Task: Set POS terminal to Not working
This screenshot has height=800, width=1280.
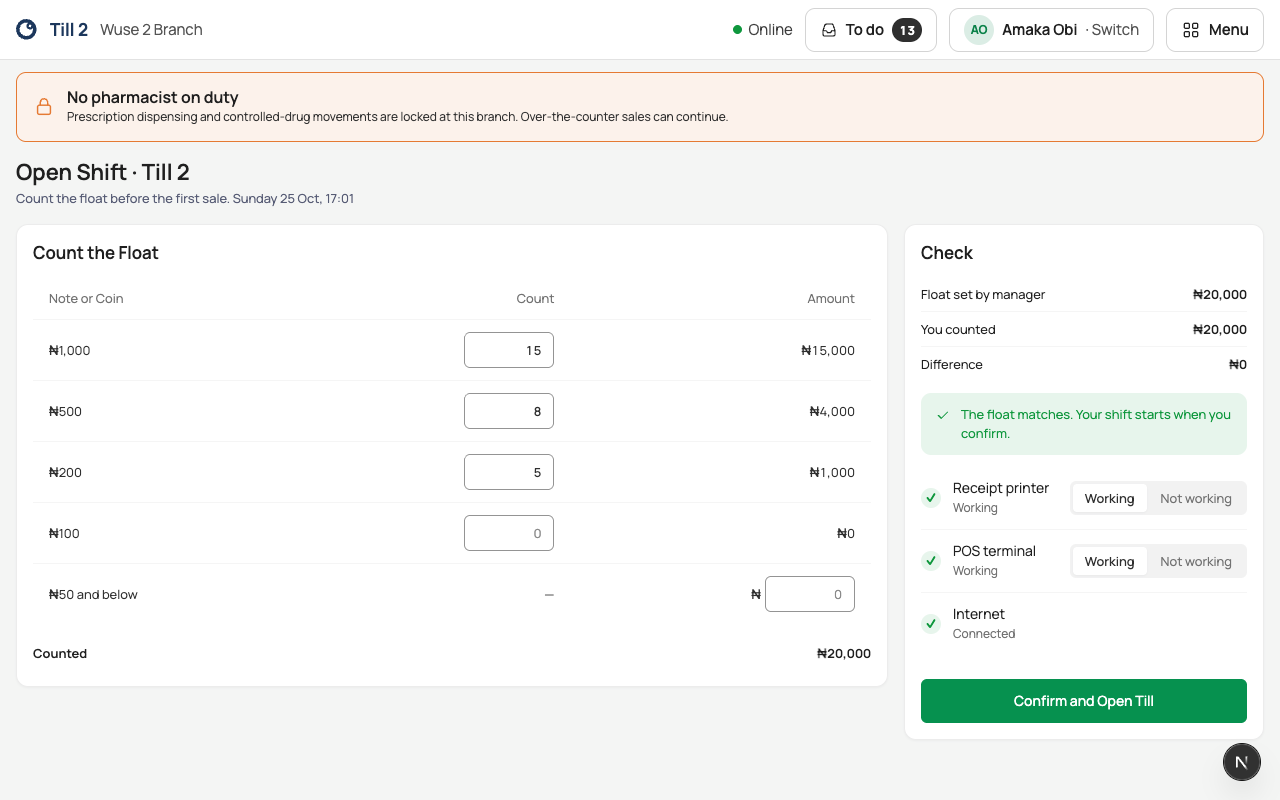Action: coord(1196,561)
